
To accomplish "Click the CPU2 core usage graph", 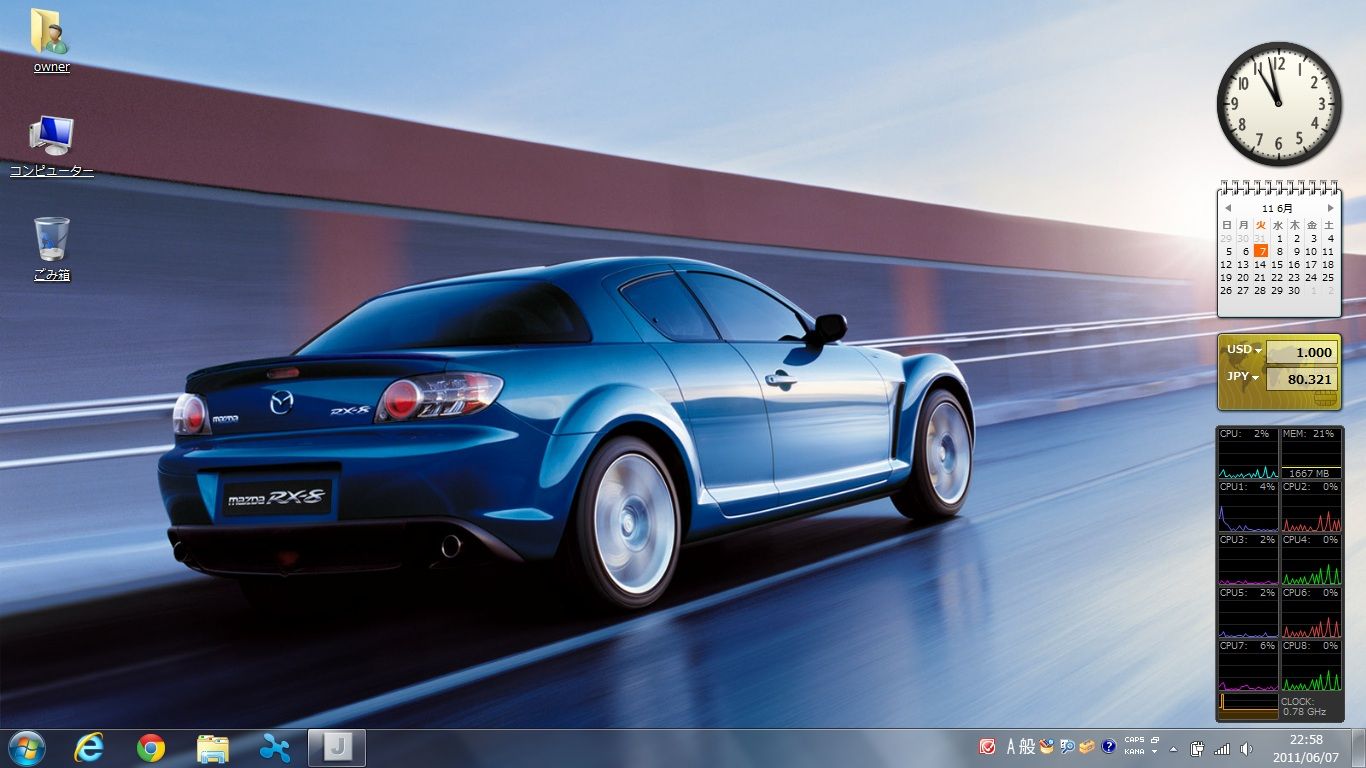I will point(1311,507).
